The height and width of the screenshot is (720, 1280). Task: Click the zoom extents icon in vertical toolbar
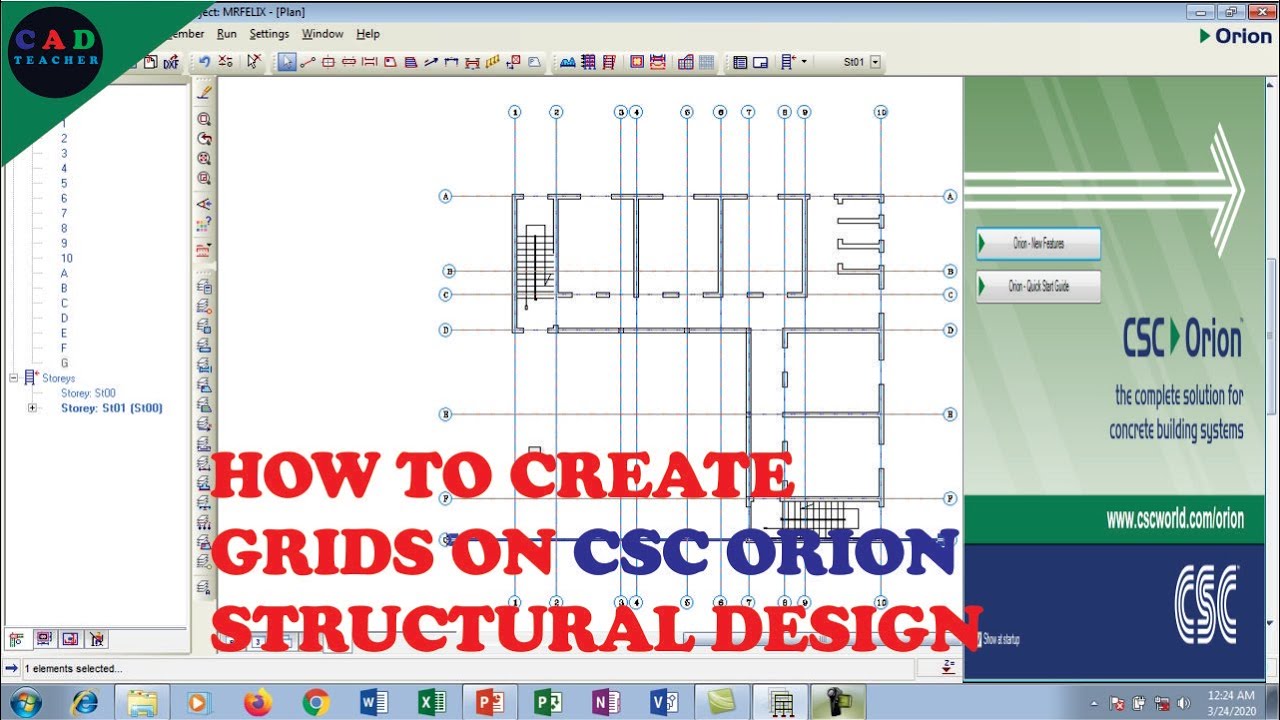[204, 159]
